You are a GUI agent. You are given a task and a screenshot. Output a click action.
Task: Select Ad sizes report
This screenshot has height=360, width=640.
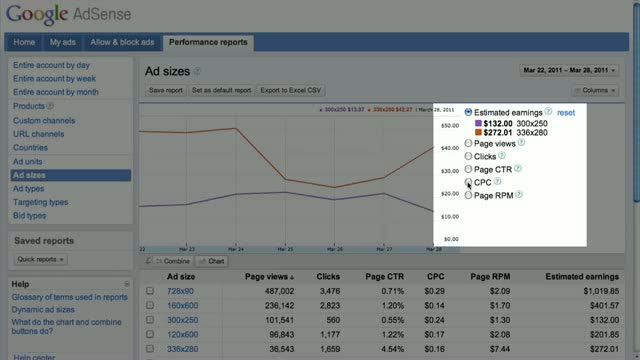coord(71,175)
